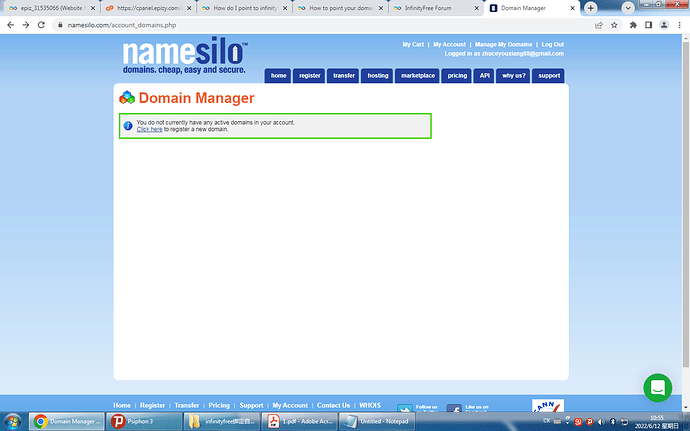Toggle Chrome side panel icon

(648, 25)
